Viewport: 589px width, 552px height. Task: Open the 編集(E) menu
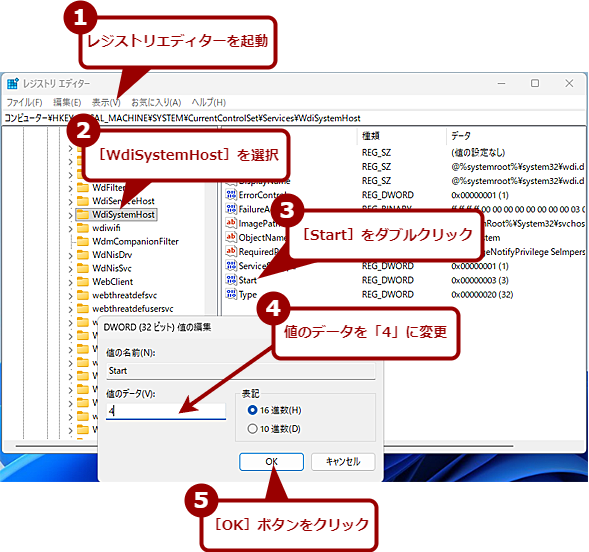[67, 102]
